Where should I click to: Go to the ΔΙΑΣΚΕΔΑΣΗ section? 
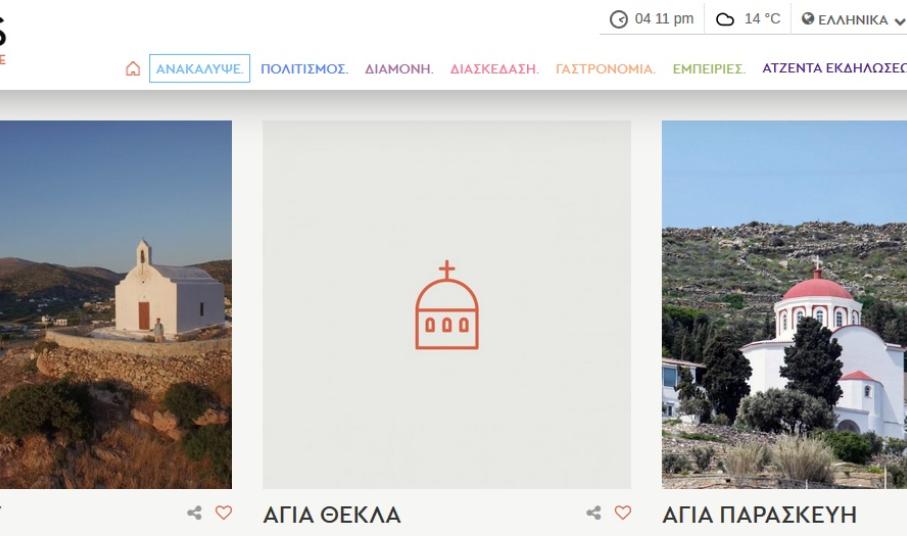[x=494, y=69]
